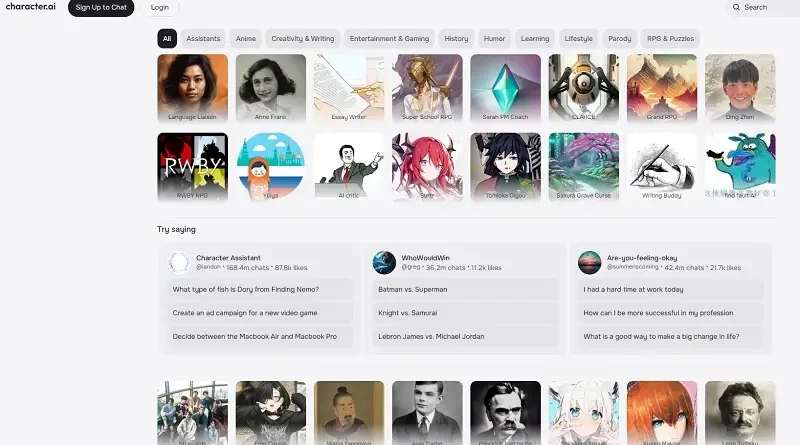The width and height of the screenshot is (800, 445).
Task: Switch to the Humor category
Action: coord(494,38)
